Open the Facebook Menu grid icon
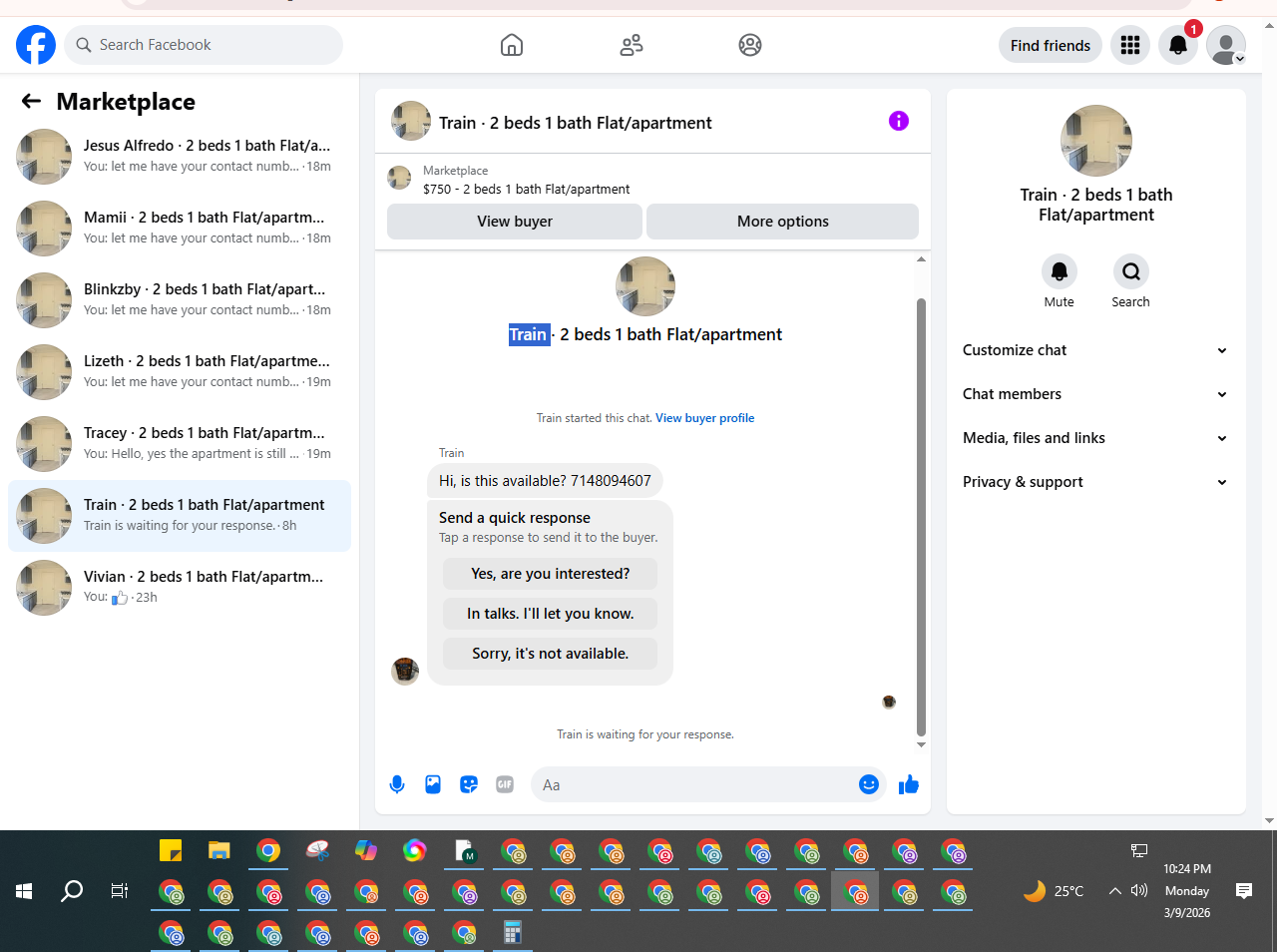Screen dimensions: 1277x952 (x=1130, y=45)
